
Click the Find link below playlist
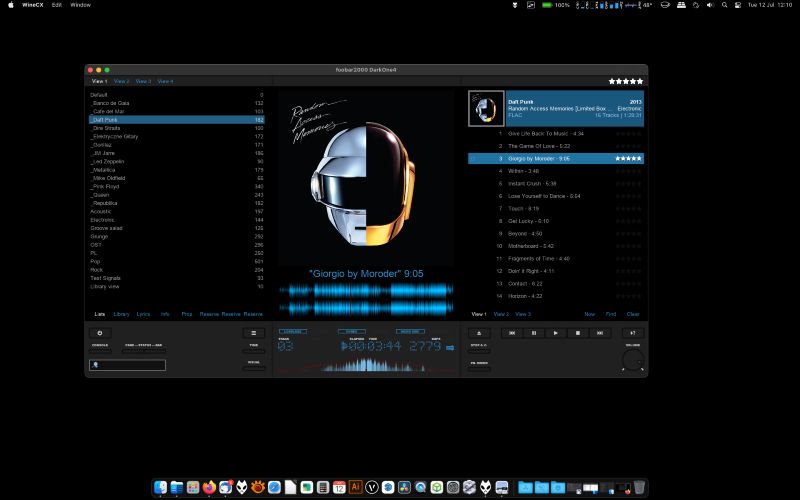point(611,314)
